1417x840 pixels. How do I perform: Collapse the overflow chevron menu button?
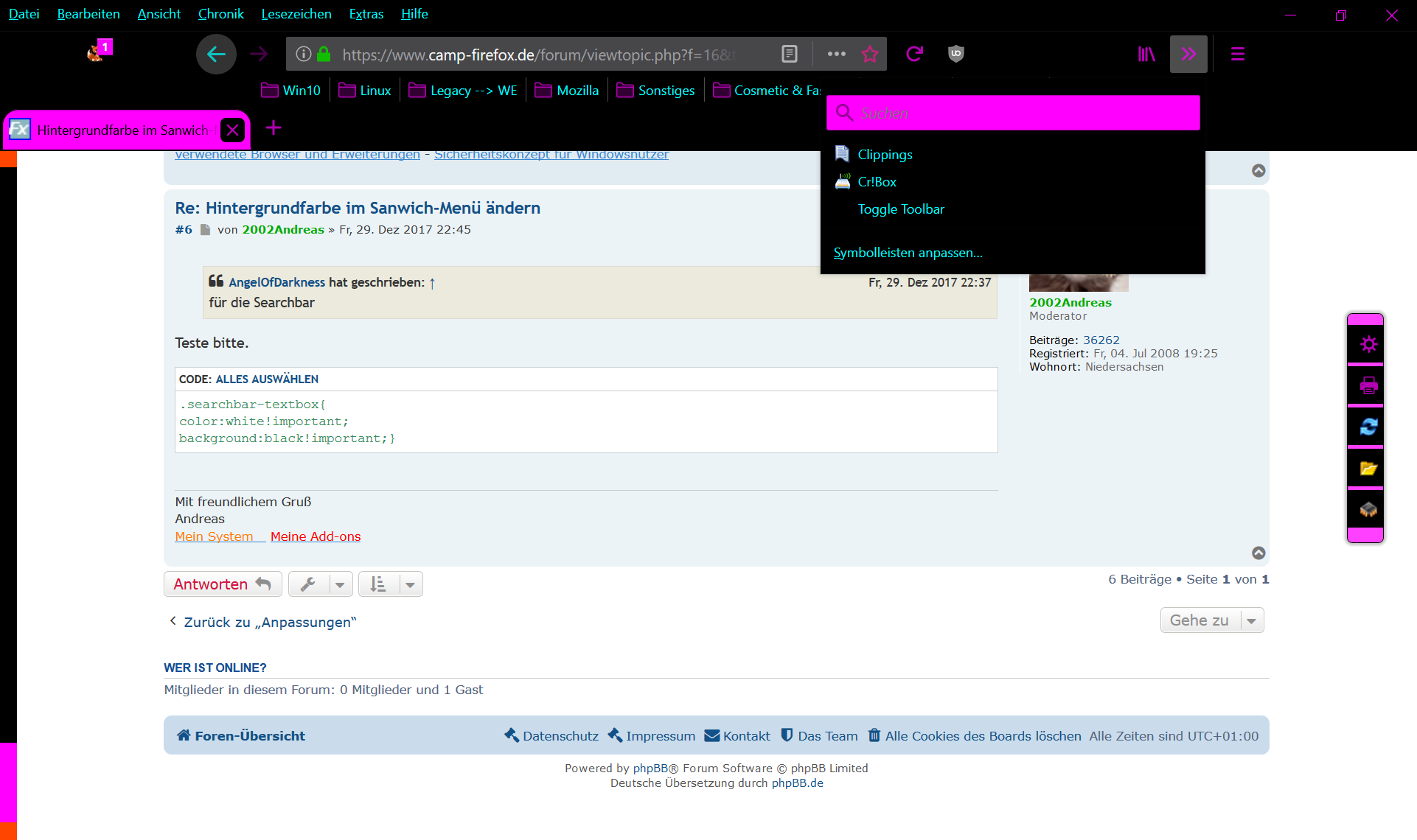pyautogui.click(x=1188, y=54)
